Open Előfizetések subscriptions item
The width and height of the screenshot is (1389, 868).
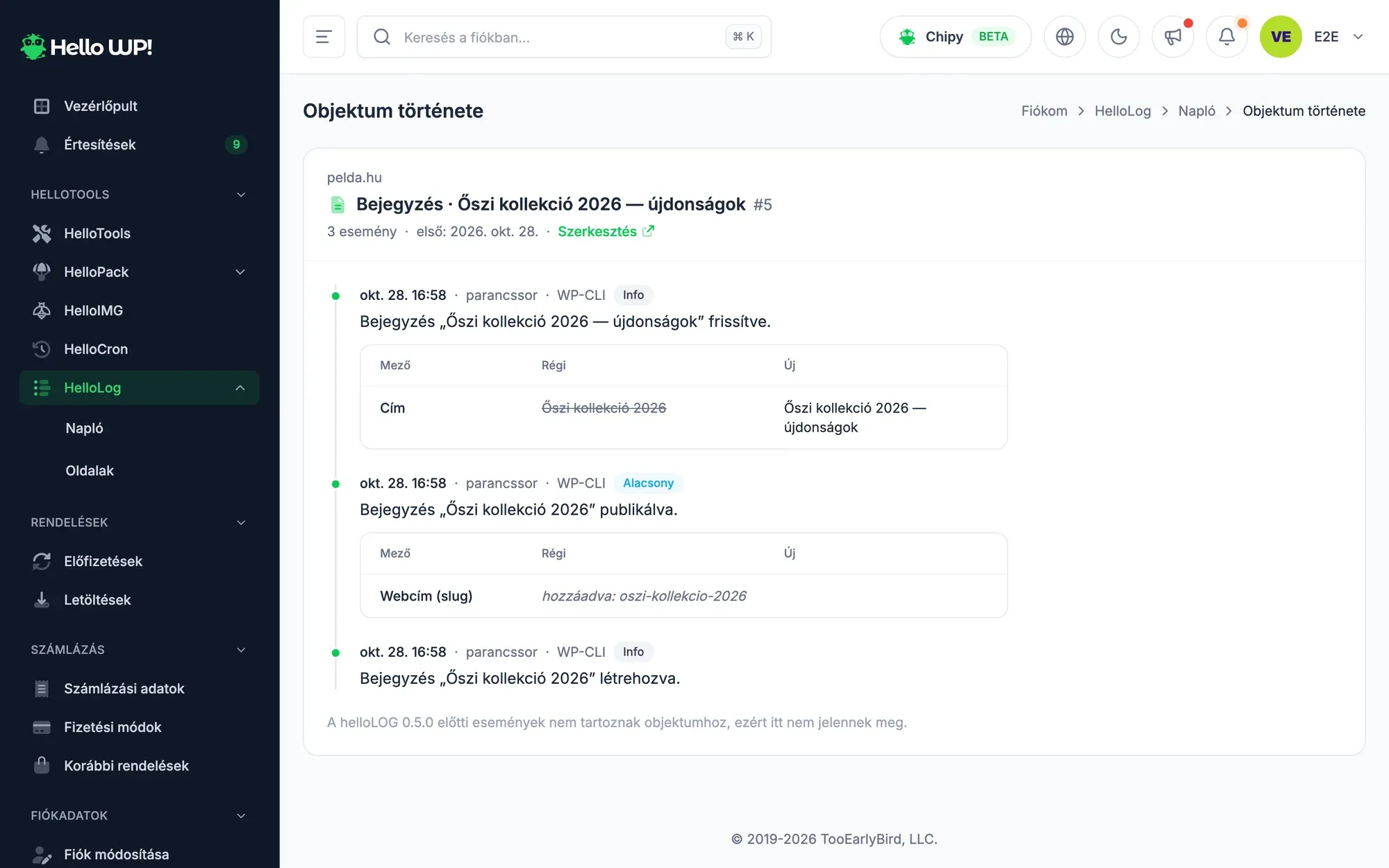coord(139,561)
